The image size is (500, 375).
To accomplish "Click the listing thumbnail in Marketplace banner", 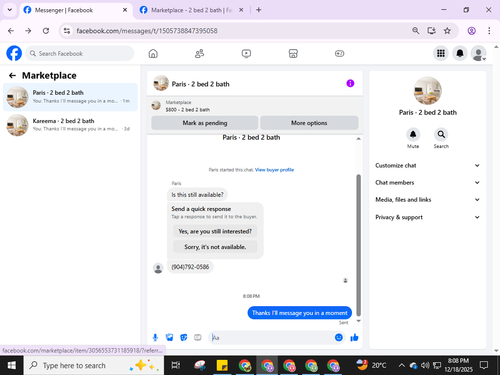I will pyautogui.click(x=156, y=106).
